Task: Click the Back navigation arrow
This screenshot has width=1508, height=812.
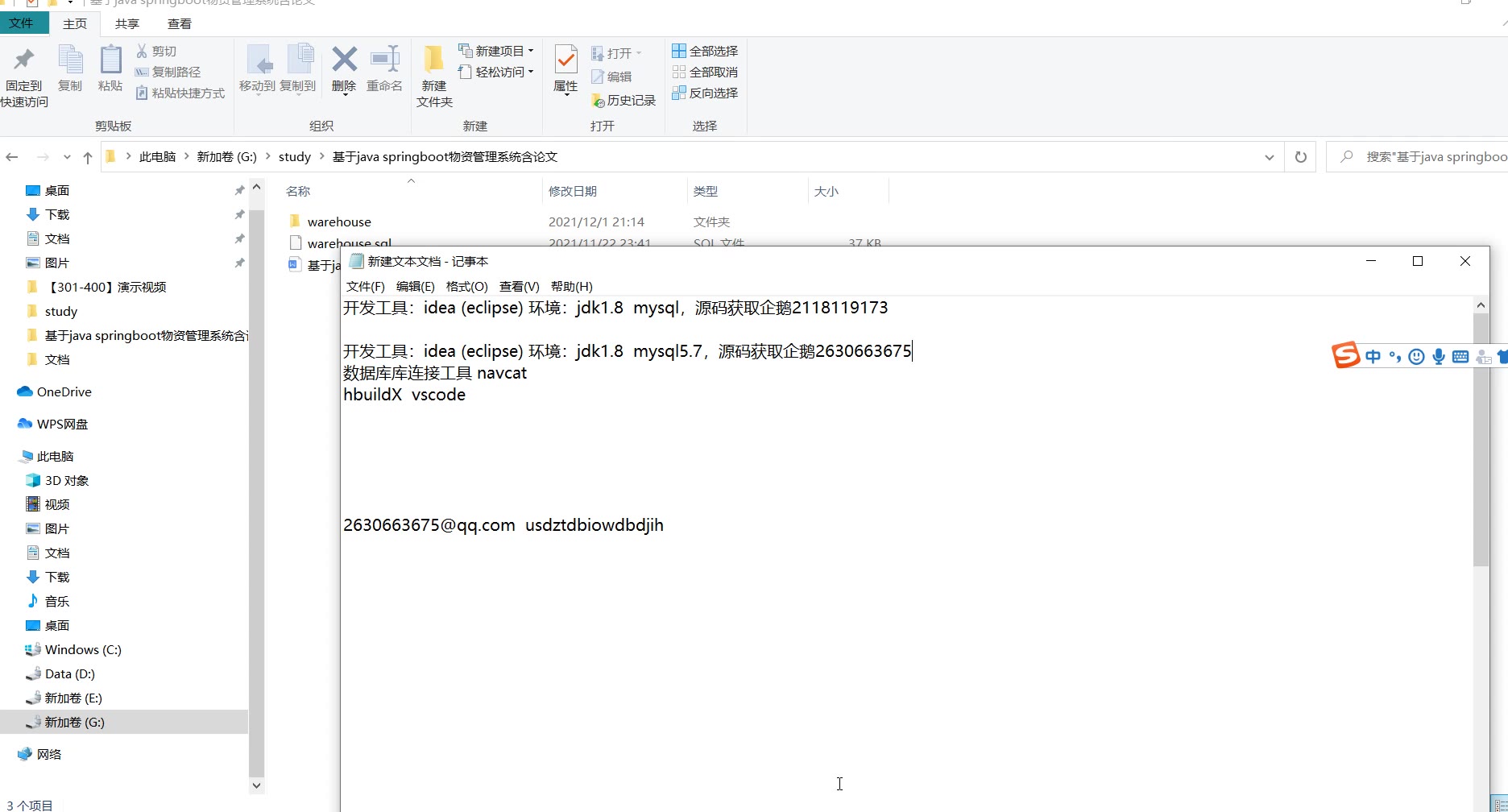Action: point(12,157)
